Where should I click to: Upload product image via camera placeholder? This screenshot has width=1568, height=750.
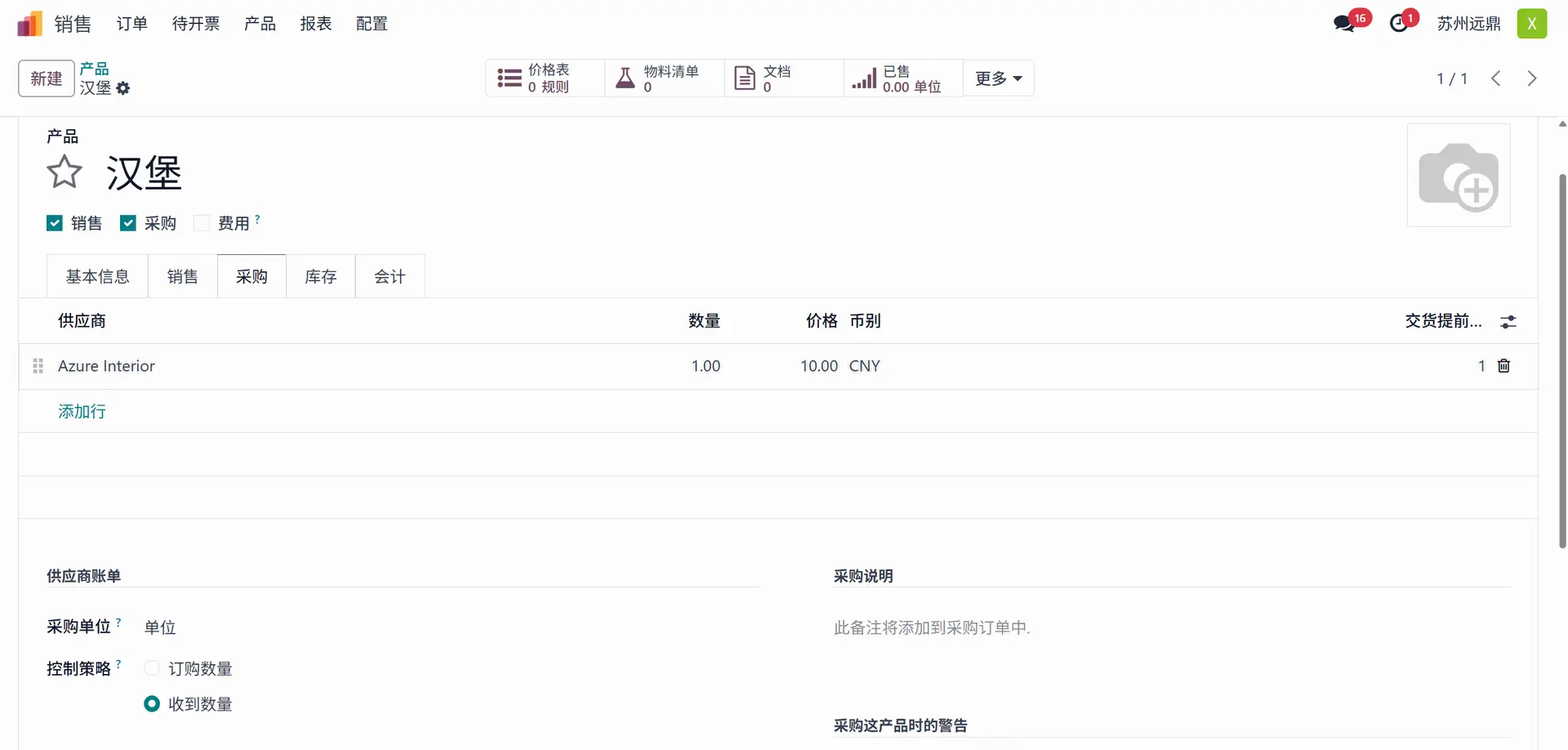1458,176
